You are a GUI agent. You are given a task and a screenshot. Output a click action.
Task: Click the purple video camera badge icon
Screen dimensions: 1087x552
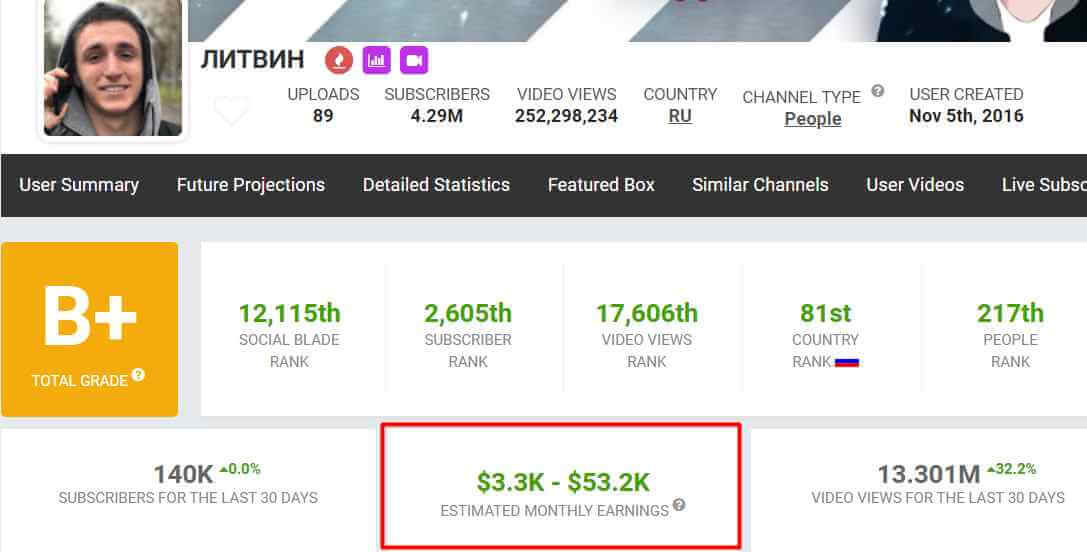point(414,60)
